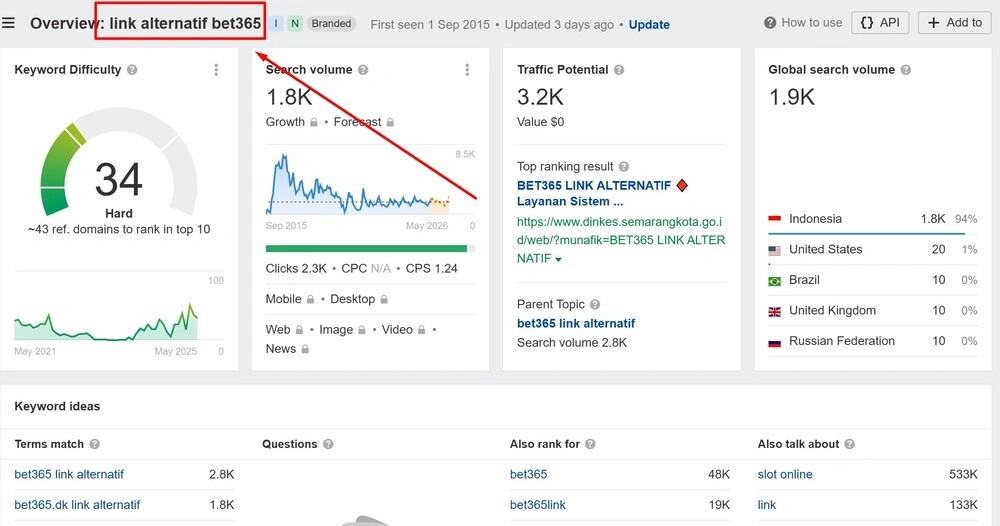The image size is (1000, 526).
Task: Open Also rank for keyword bet365link
Action: click(x=538, y=505)
